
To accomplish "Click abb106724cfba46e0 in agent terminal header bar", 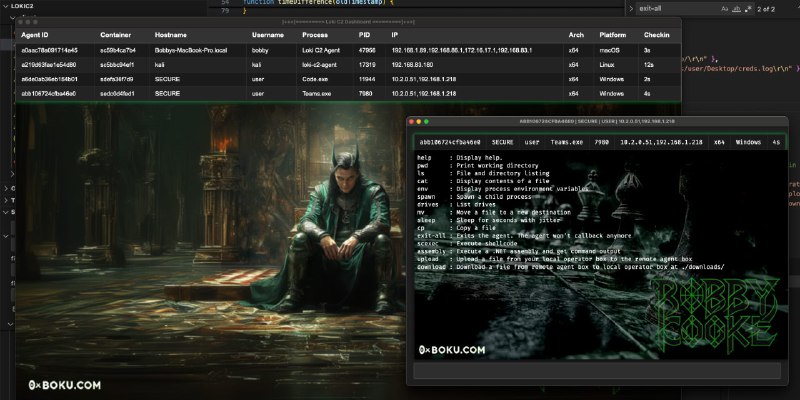I will tap(449, 142).
